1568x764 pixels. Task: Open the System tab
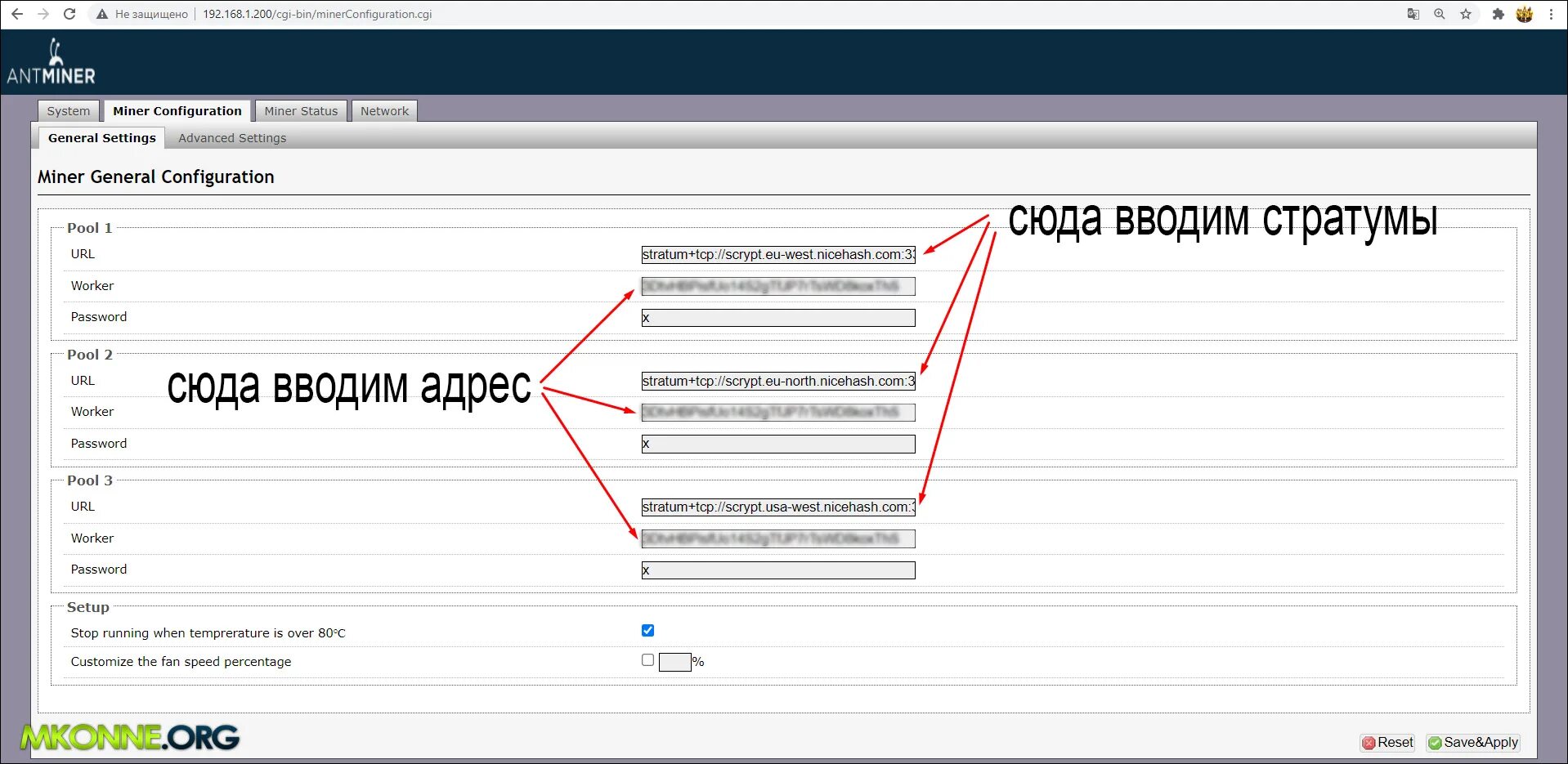pos(69,111)
